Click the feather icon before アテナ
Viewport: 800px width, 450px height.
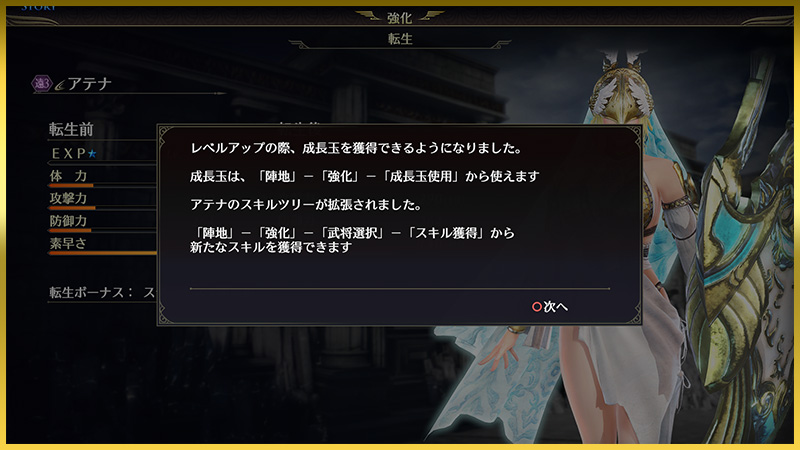tap(59, 85)
